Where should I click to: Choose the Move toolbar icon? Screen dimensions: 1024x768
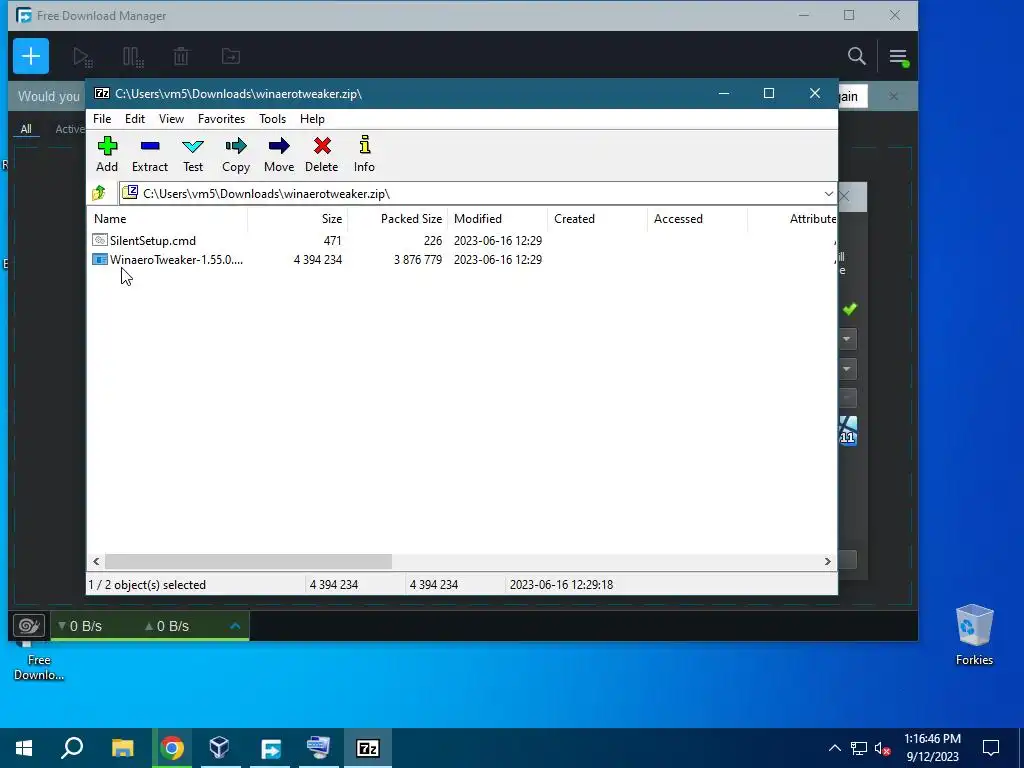pos(279,155)
